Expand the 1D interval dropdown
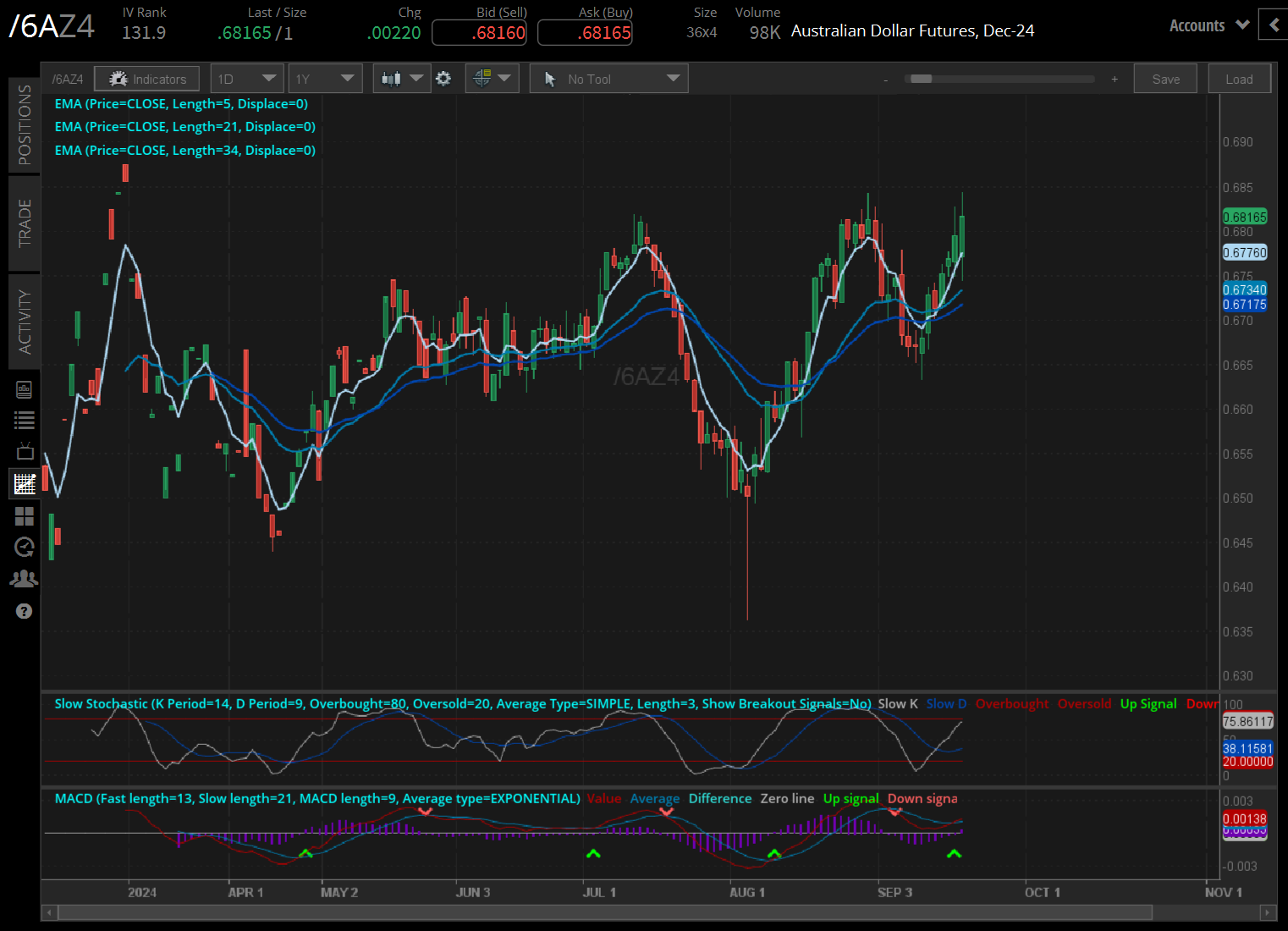 pyautogui.click(x=246, y=79)
